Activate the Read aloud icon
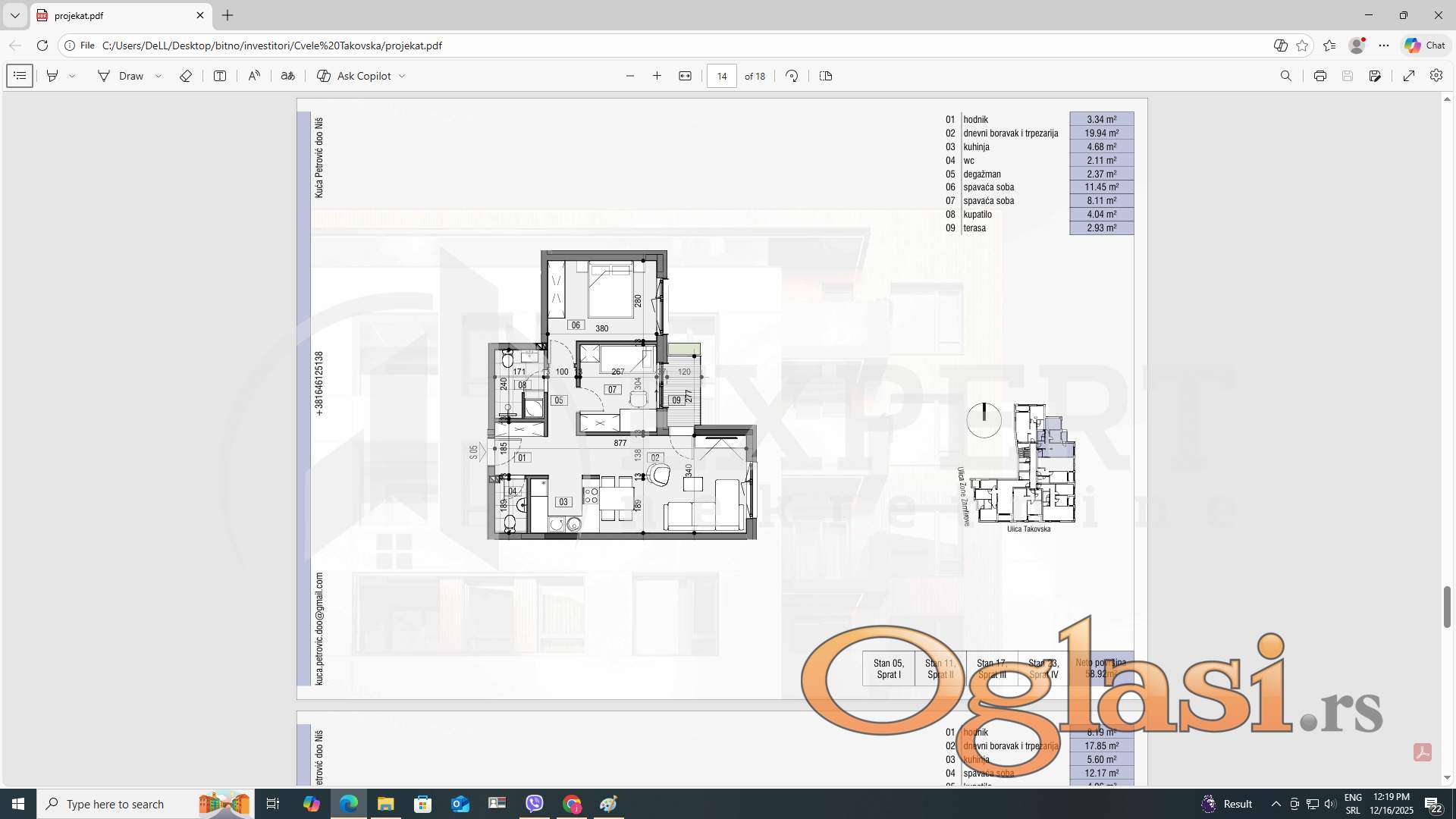 (254, 76)
